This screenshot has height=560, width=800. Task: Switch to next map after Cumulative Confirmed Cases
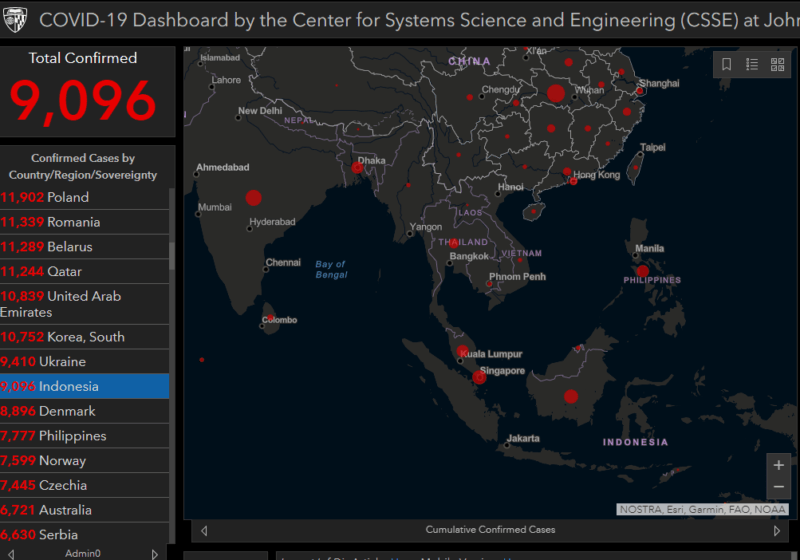point(777,530)
